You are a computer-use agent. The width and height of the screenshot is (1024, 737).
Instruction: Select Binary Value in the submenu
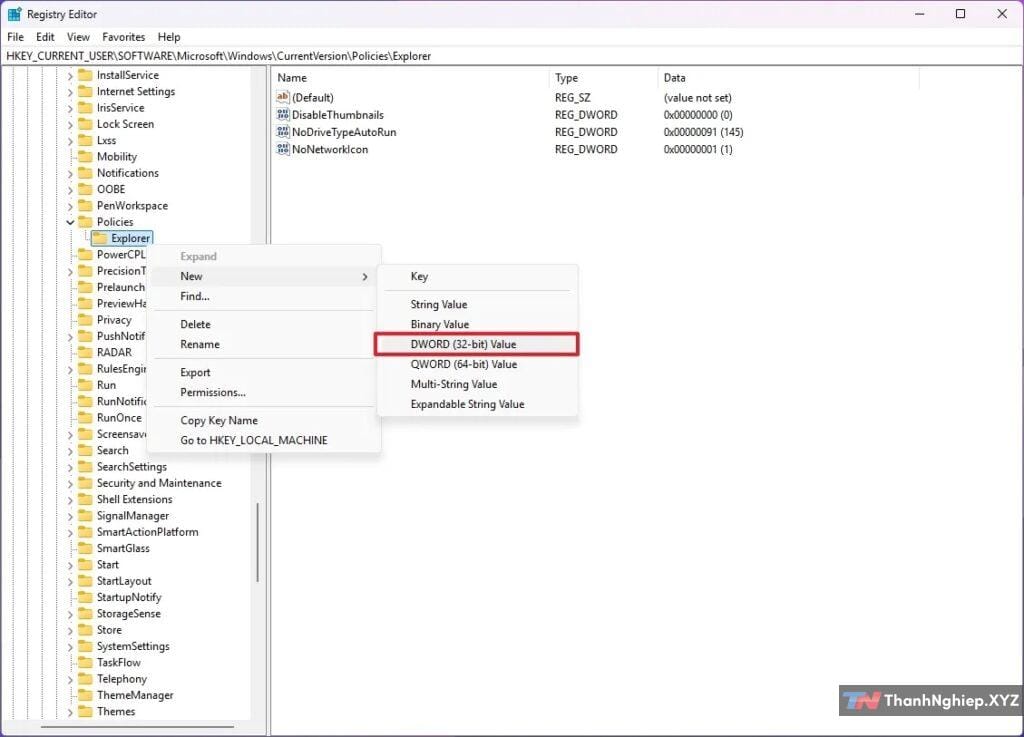[477, 324]
